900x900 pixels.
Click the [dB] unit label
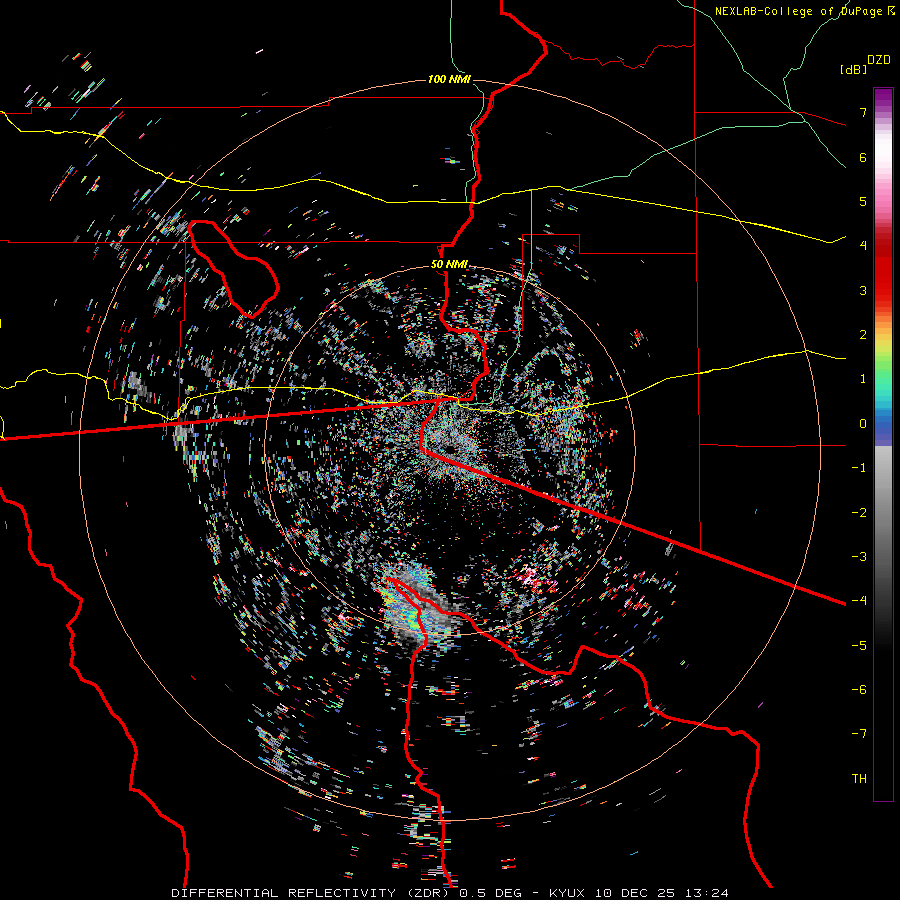853,69
